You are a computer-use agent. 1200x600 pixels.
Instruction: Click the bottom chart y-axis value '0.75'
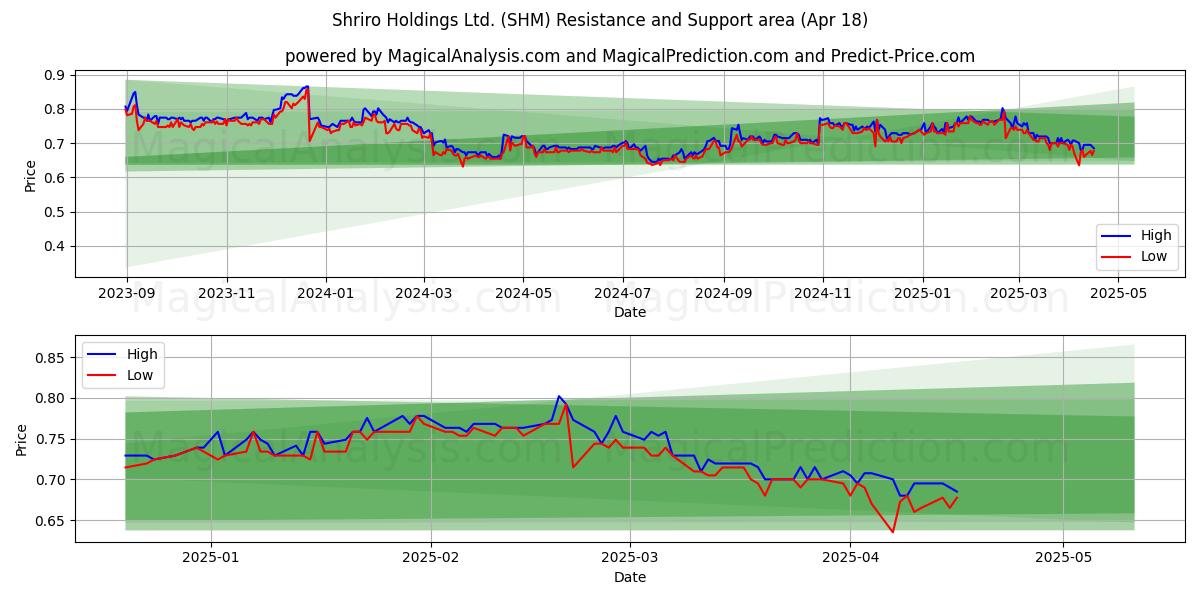(x=51, y=439)
